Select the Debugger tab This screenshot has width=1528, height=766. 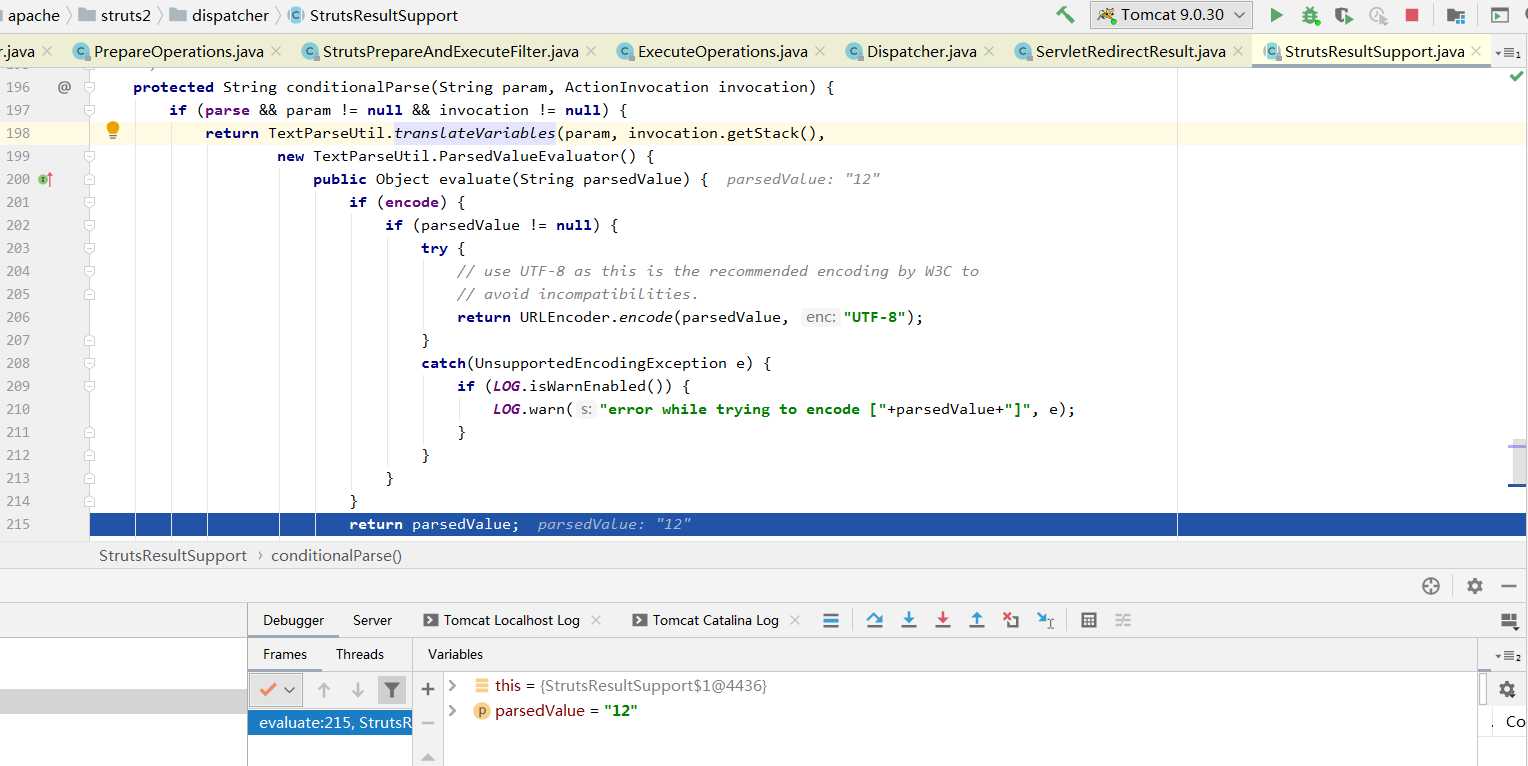[293, 620]
